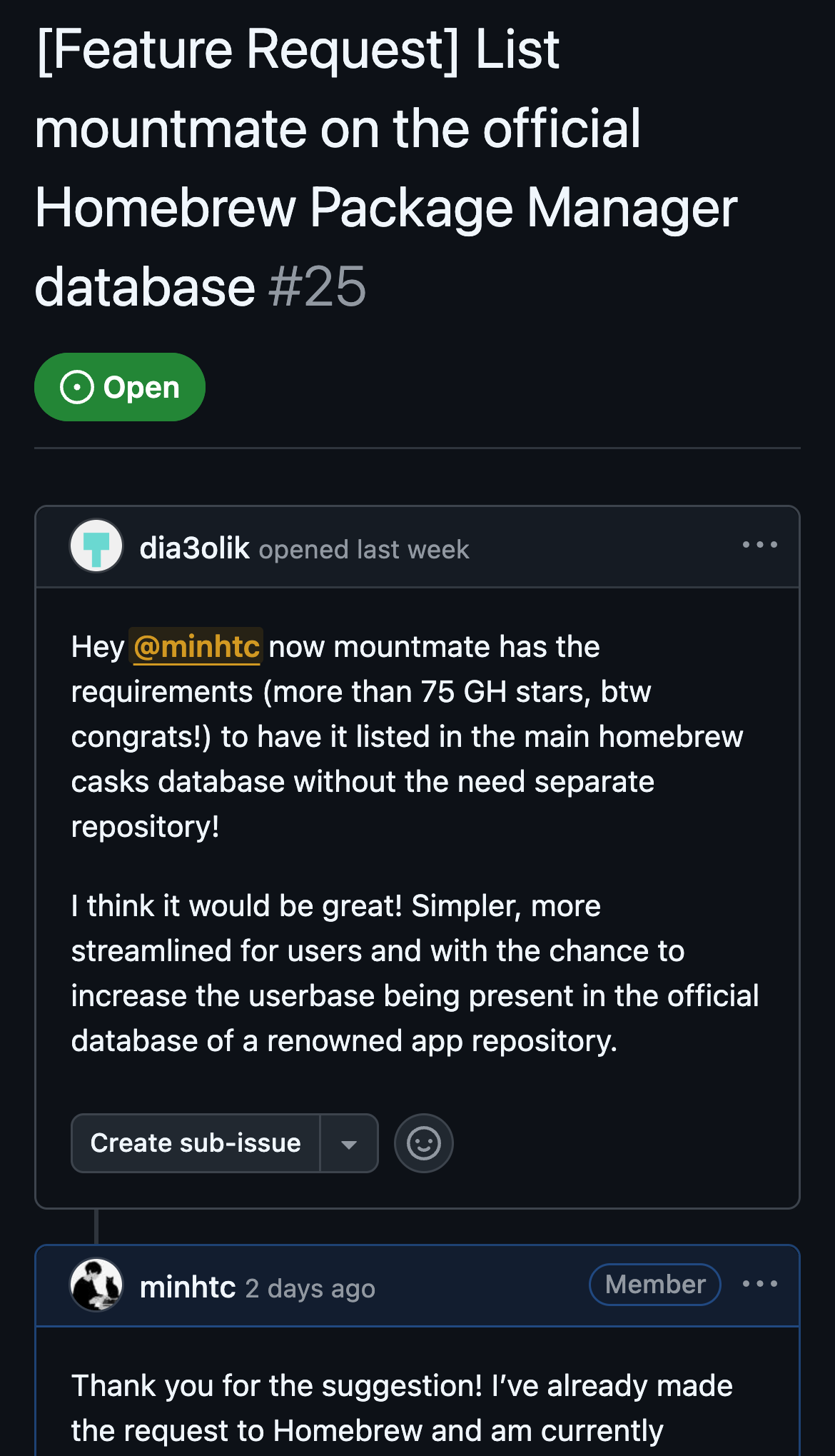Open the dia3olik username link
The height and width of the screenshot is (1456, 835).
[x=194, y=548]
